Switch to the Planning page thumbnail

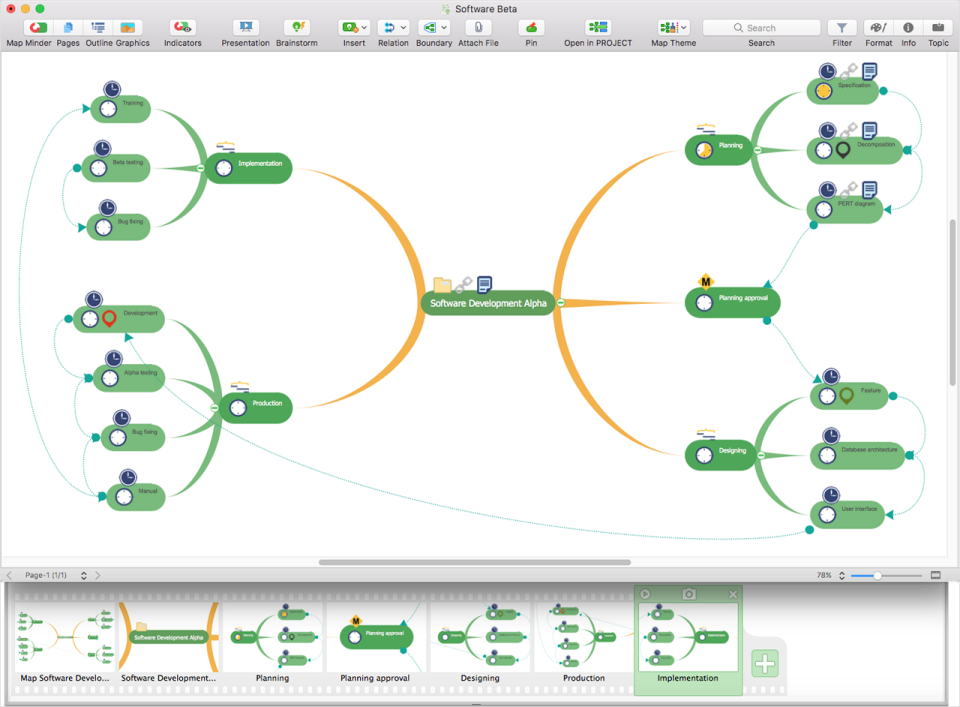coord(273,635)
